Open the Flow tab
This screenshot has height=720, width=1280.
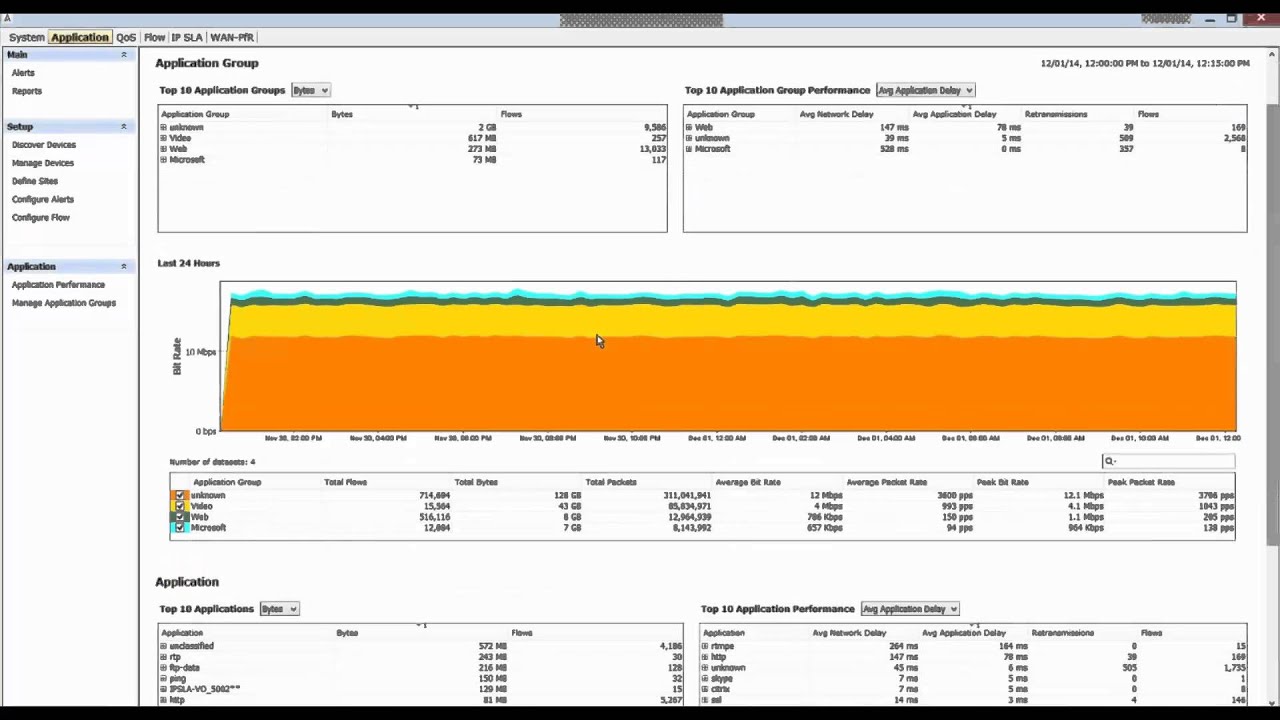tap(154, 37)
